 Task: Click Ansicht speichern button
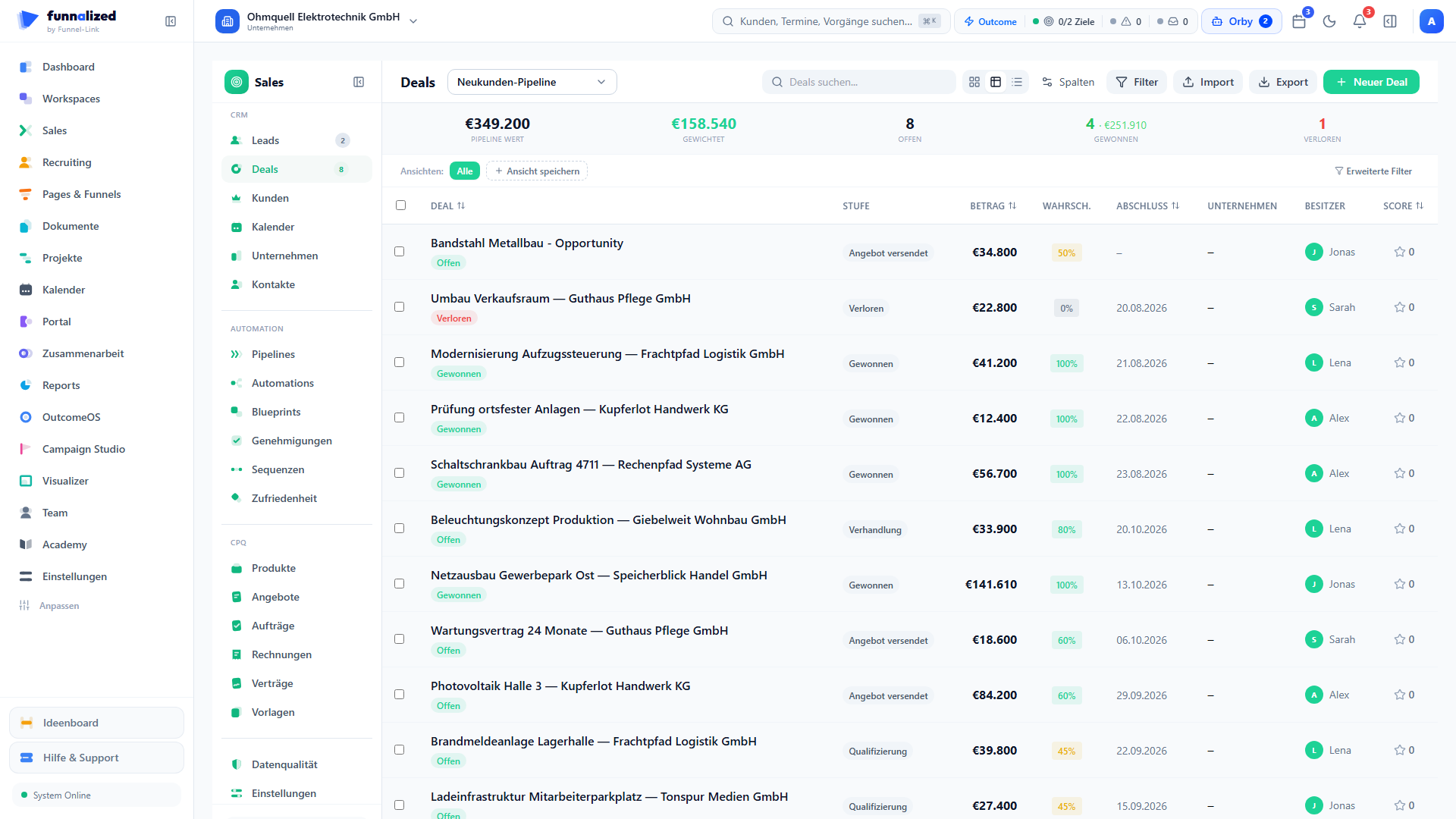(537, 171)
